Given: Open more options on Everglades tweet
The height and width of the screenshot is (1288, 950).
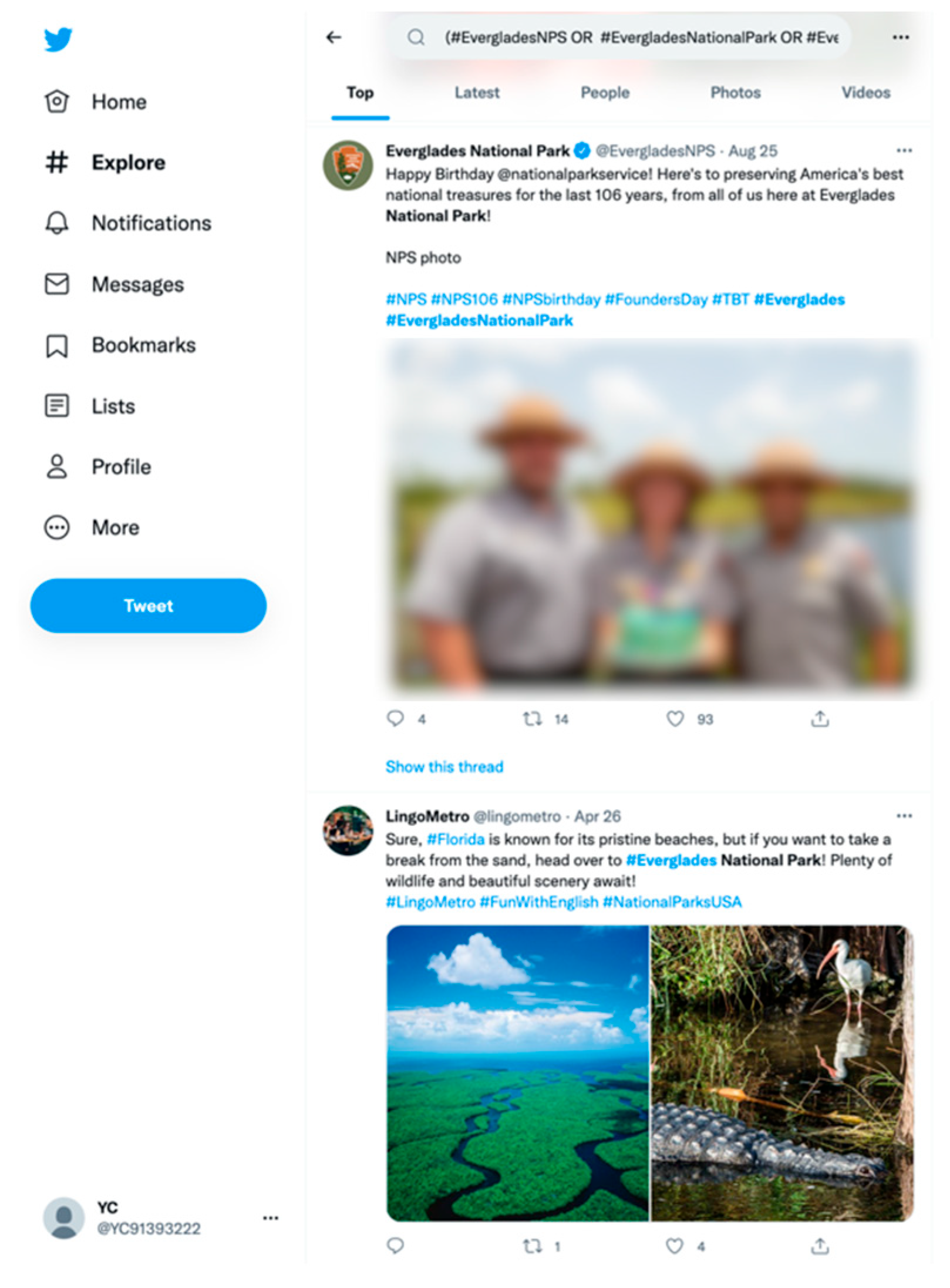Looking at the screenshot, I should tap(904, 151).
